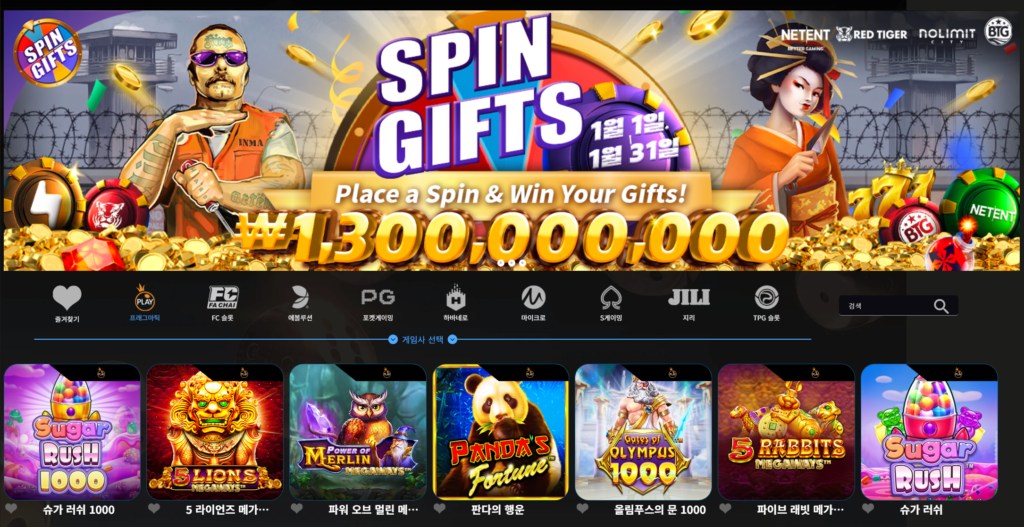Click into the 검색 search field
The width and height of the screenshot is (1024, 527).
click(886, 306)
